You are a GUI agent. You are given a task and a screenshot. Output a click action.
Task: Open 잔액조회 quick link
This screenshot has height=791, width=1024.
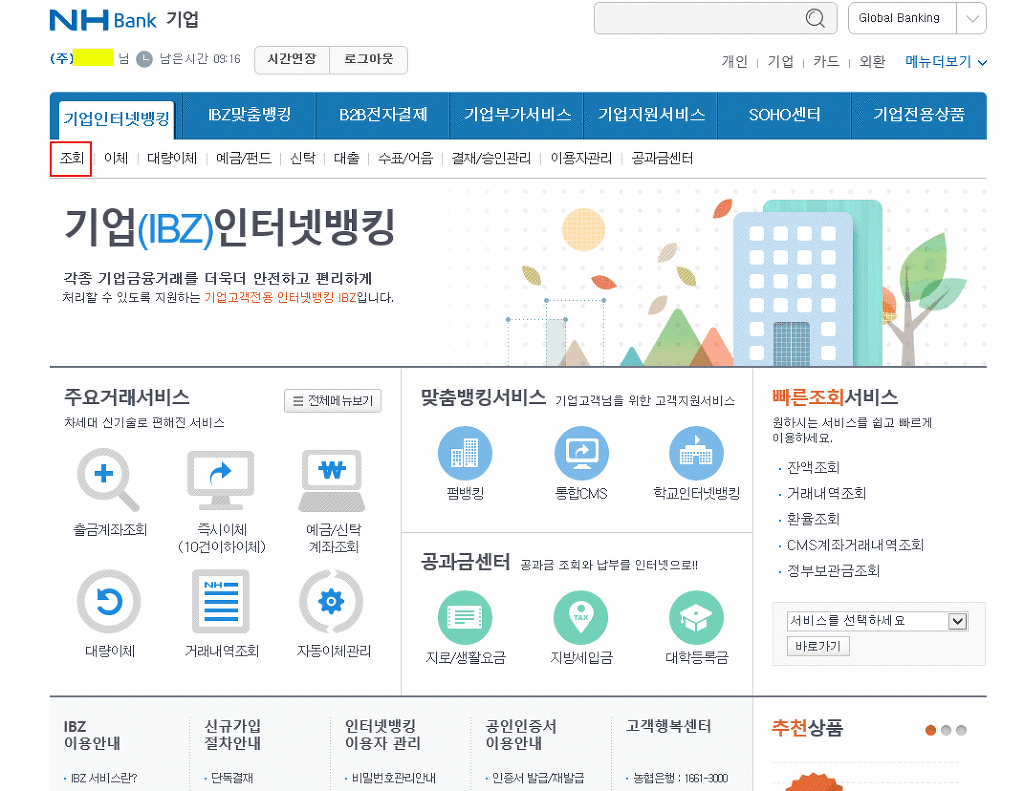coord(813,468)
